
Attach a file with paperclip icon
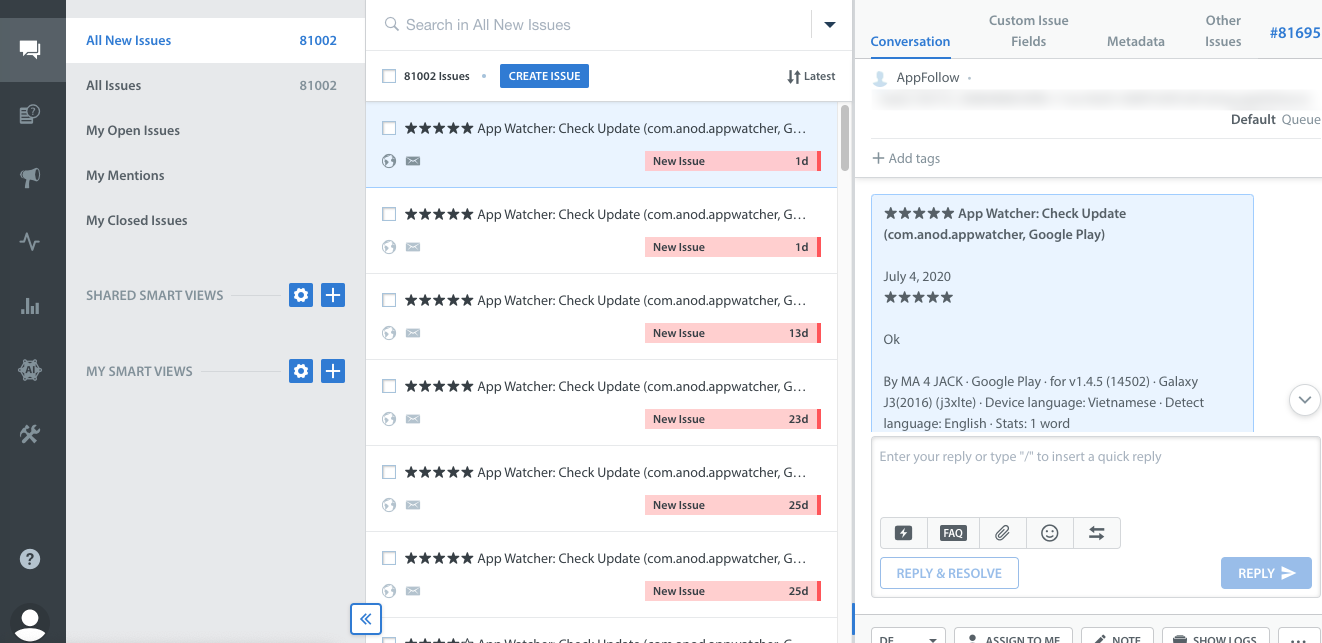pos(1002,533)
